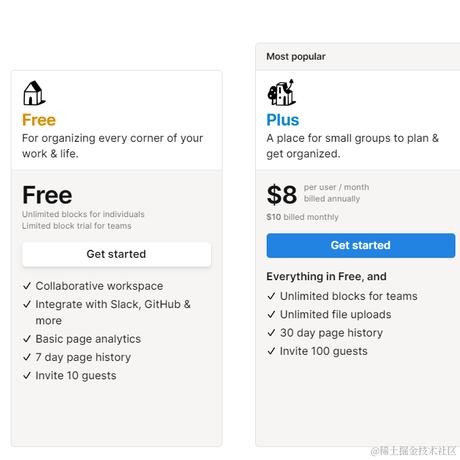Click checkmark beside Collaborative workspace
460x460 pixels.
pyautogui.click(x=27, y=286)
